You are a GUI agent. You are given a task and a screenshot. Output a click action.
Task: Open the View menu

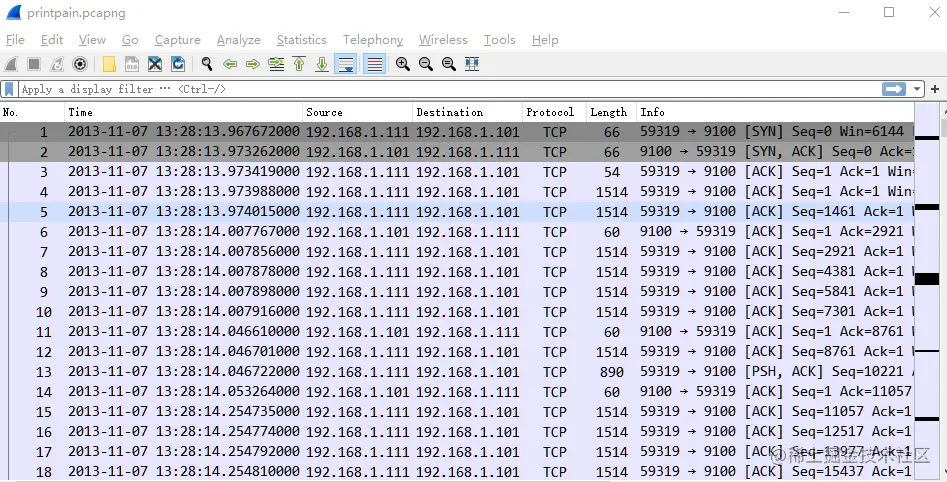pos(92,40)
